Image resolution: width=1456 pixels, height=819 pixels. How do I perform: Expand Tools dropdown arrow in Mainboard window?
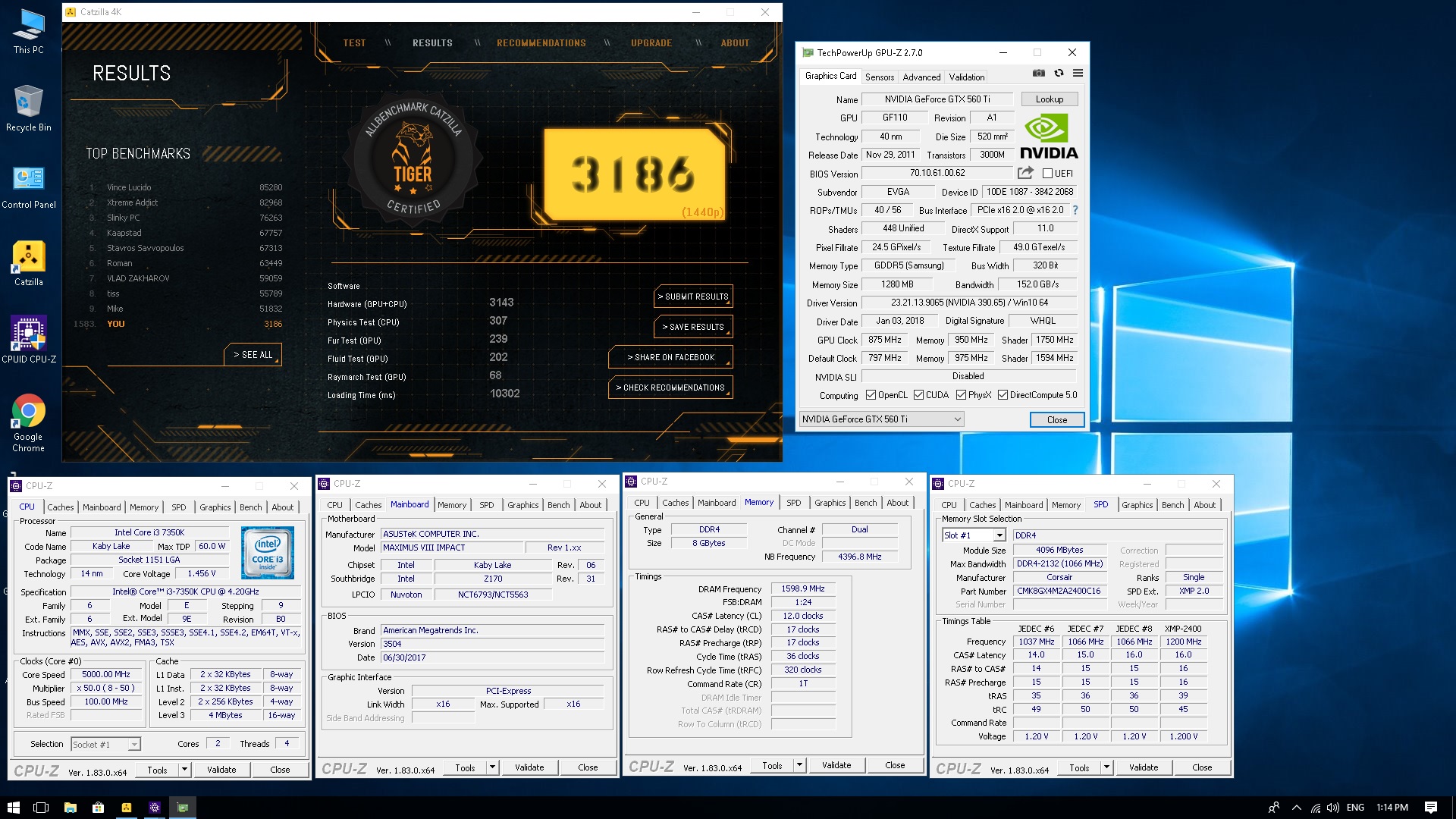pyautogui.click(x=491, y=767)
